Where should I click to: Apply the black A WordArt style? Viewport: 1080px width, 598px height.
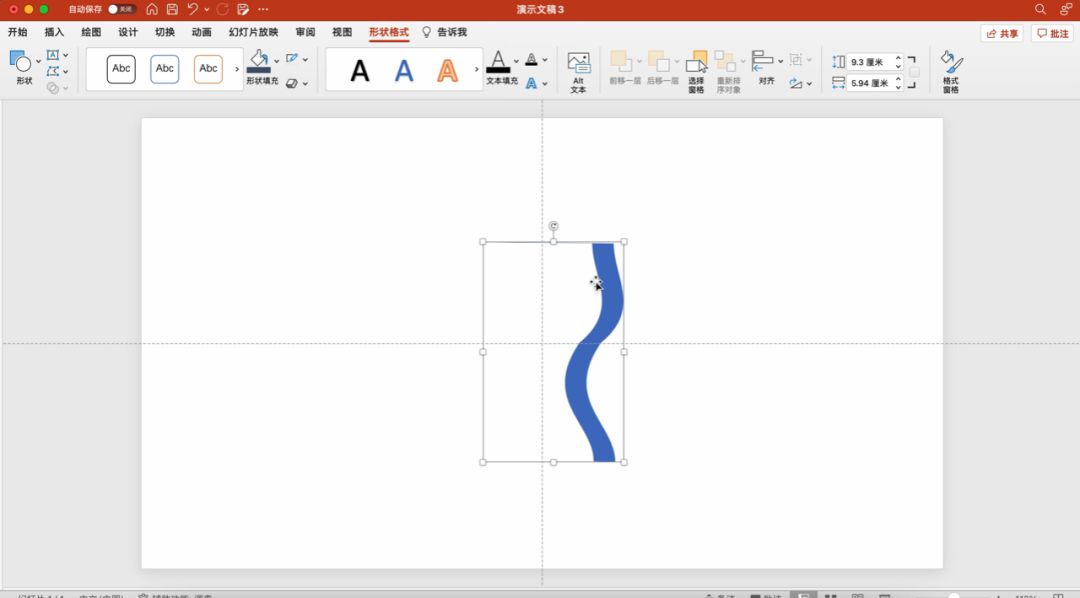(x=360, y=70)
